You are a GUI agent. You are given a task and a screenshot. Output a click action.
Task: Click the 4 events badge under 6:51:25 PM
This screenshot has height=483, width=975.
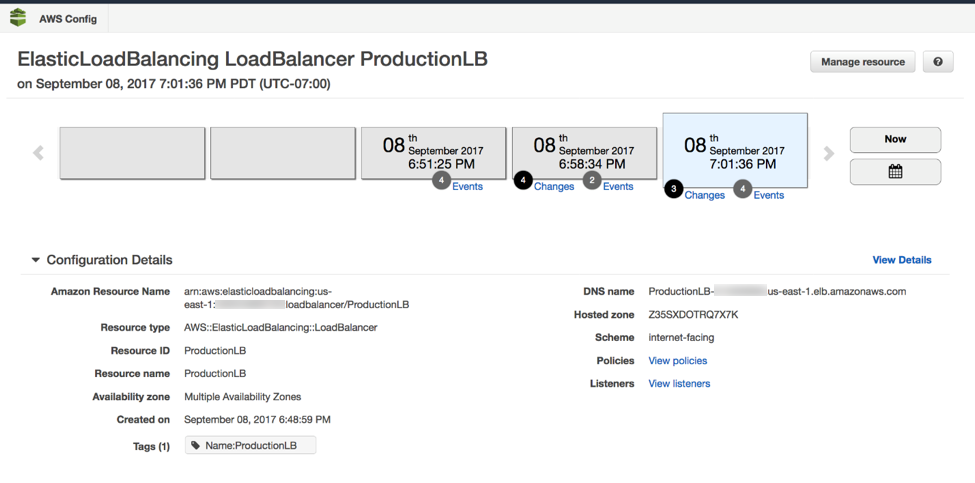pos(441,180)
